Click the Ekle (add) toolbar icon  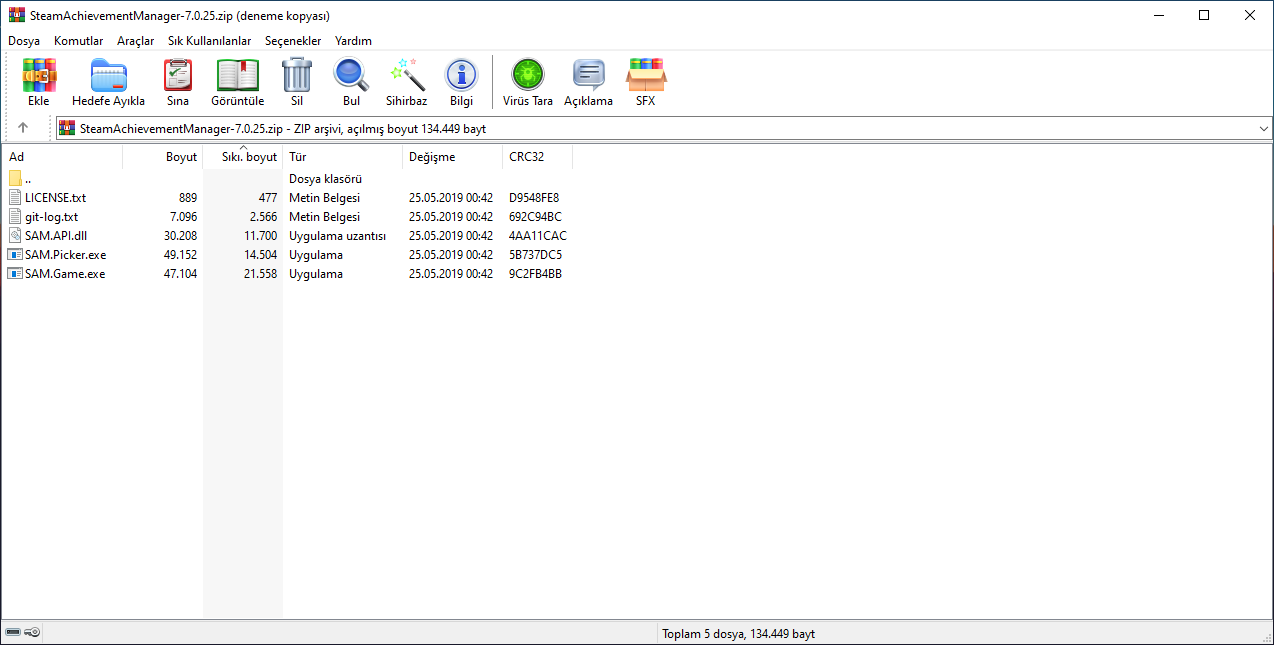[39, 75]
